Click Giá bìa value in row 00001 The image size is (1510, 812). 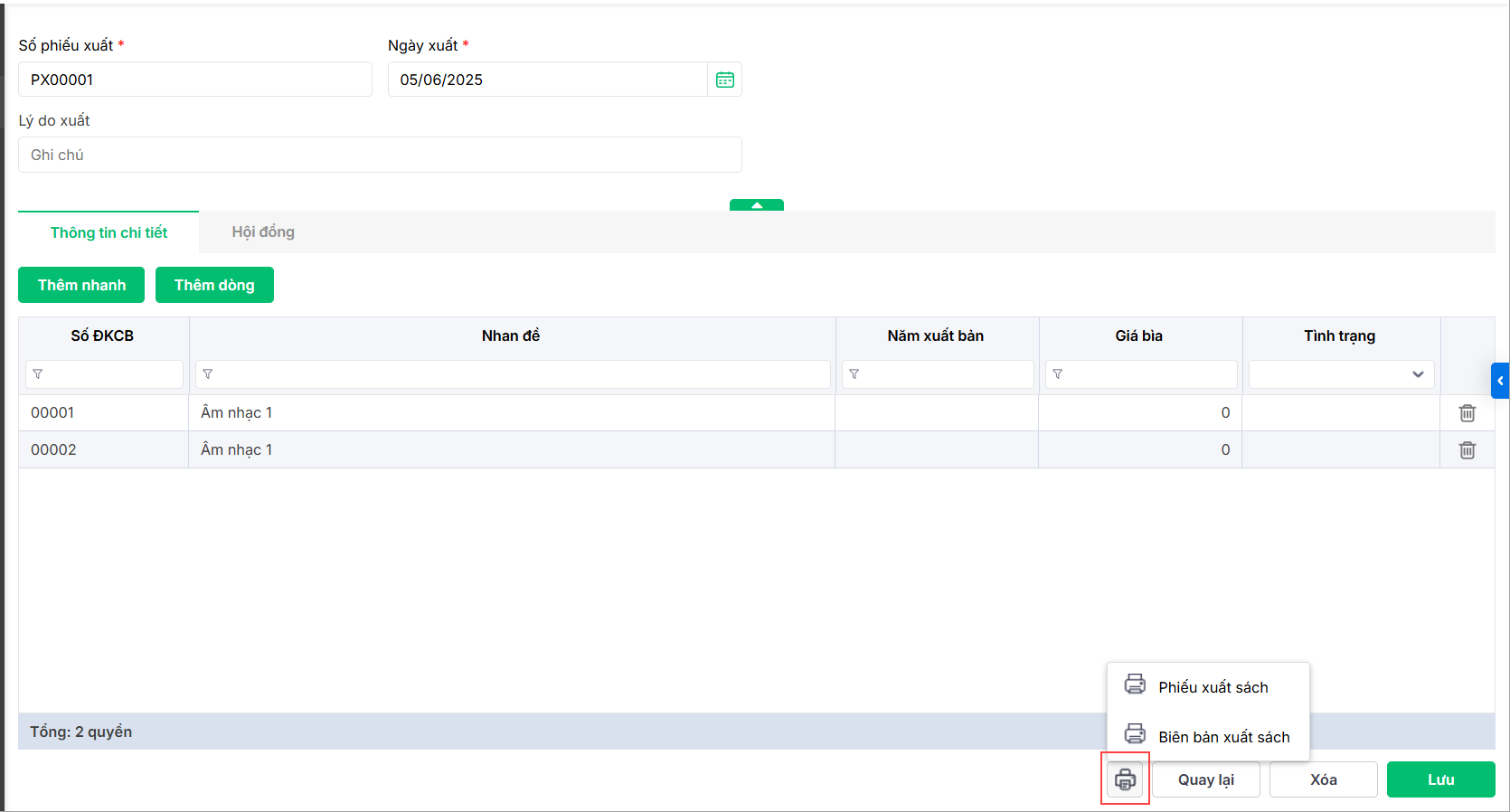point(1140,413)
